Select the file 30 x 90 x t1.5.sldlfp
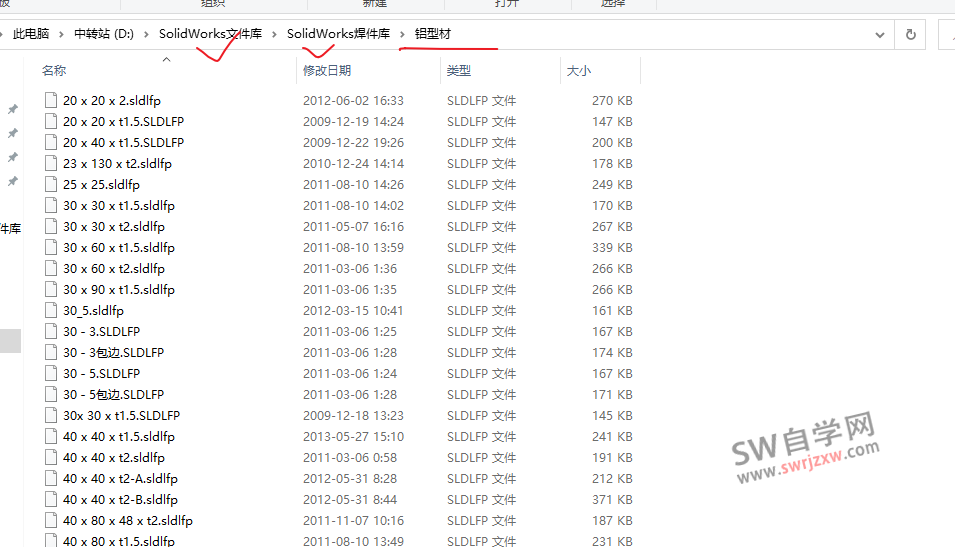This screenshot has height=547, width=955. pyautogui.click(x=118, y=289)
